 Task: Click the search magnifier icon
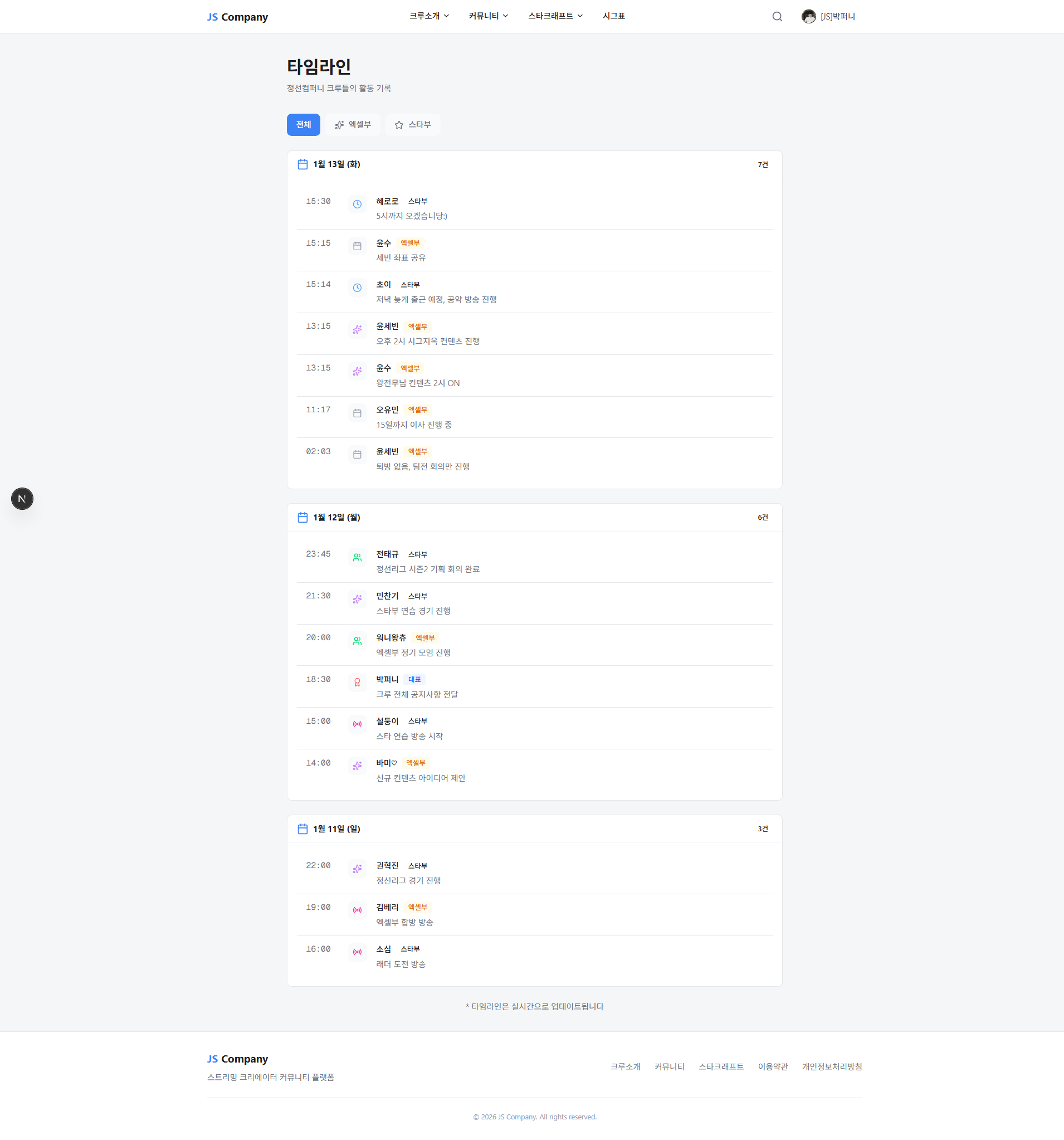pos(777,17)
